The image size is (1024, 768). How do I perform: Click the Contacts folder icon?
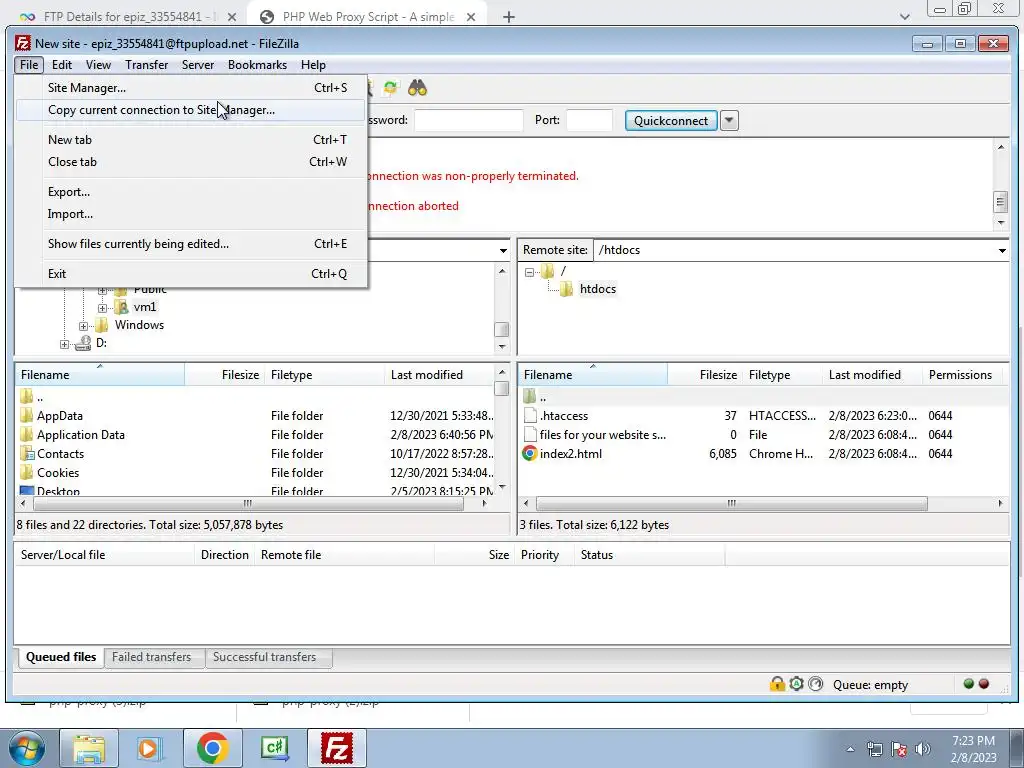(x=27, y=453)
